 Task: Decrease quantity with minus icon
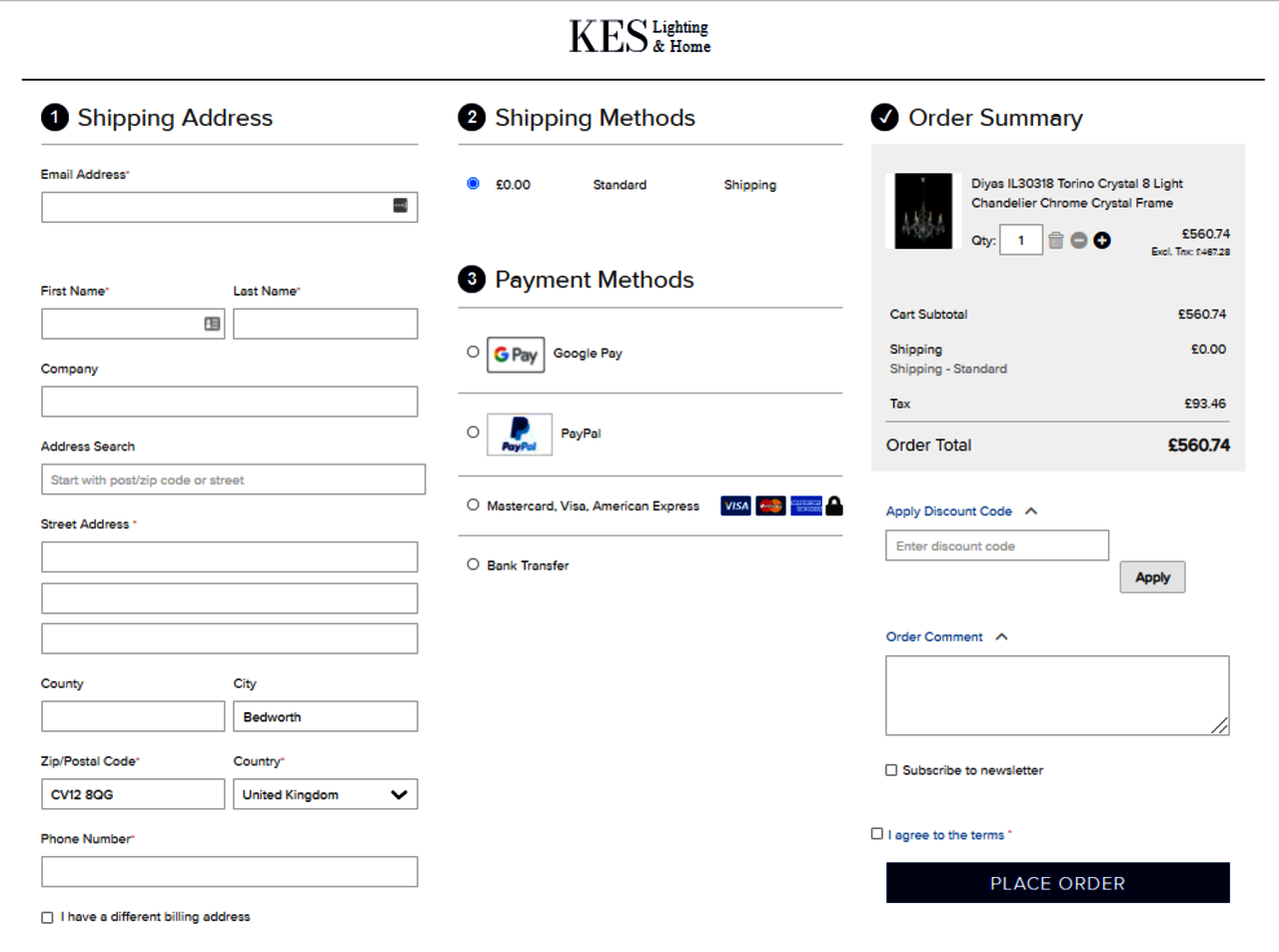click(x=1078, y=241)
